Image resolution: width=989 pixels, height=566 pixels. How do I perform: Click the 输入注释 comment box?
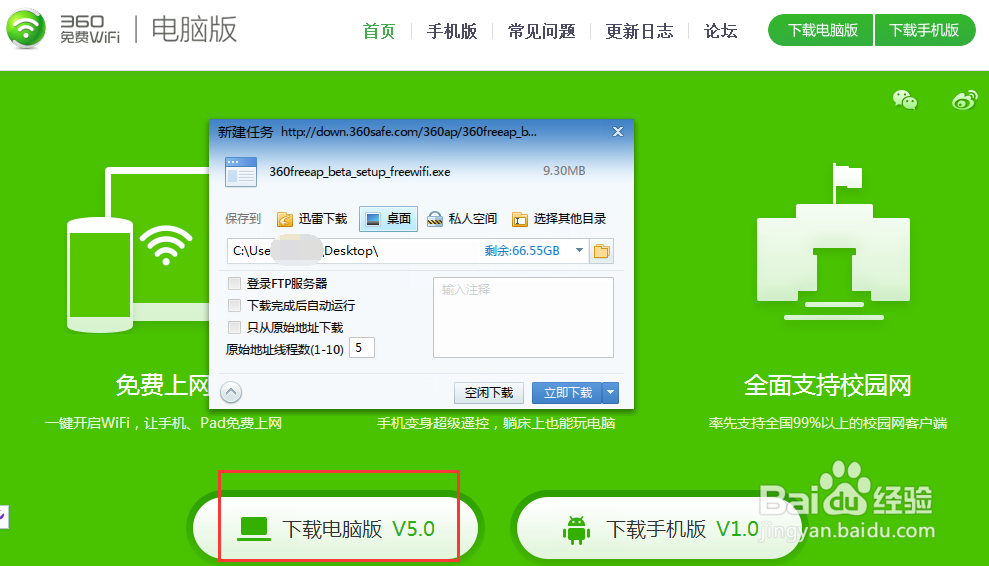pos(524,317)
